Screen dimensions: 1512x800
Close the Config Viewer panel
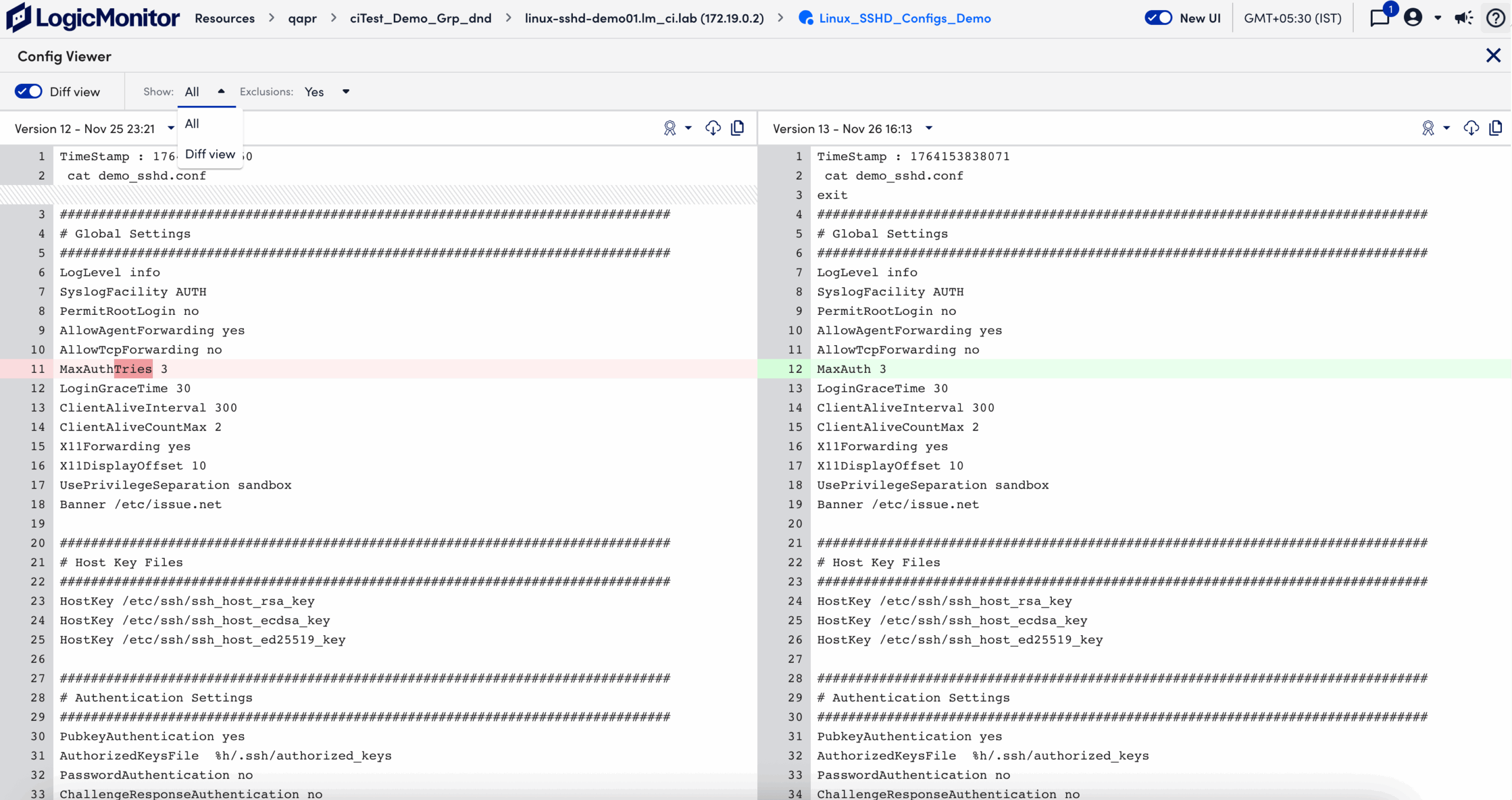click(x=1493, y=55)
